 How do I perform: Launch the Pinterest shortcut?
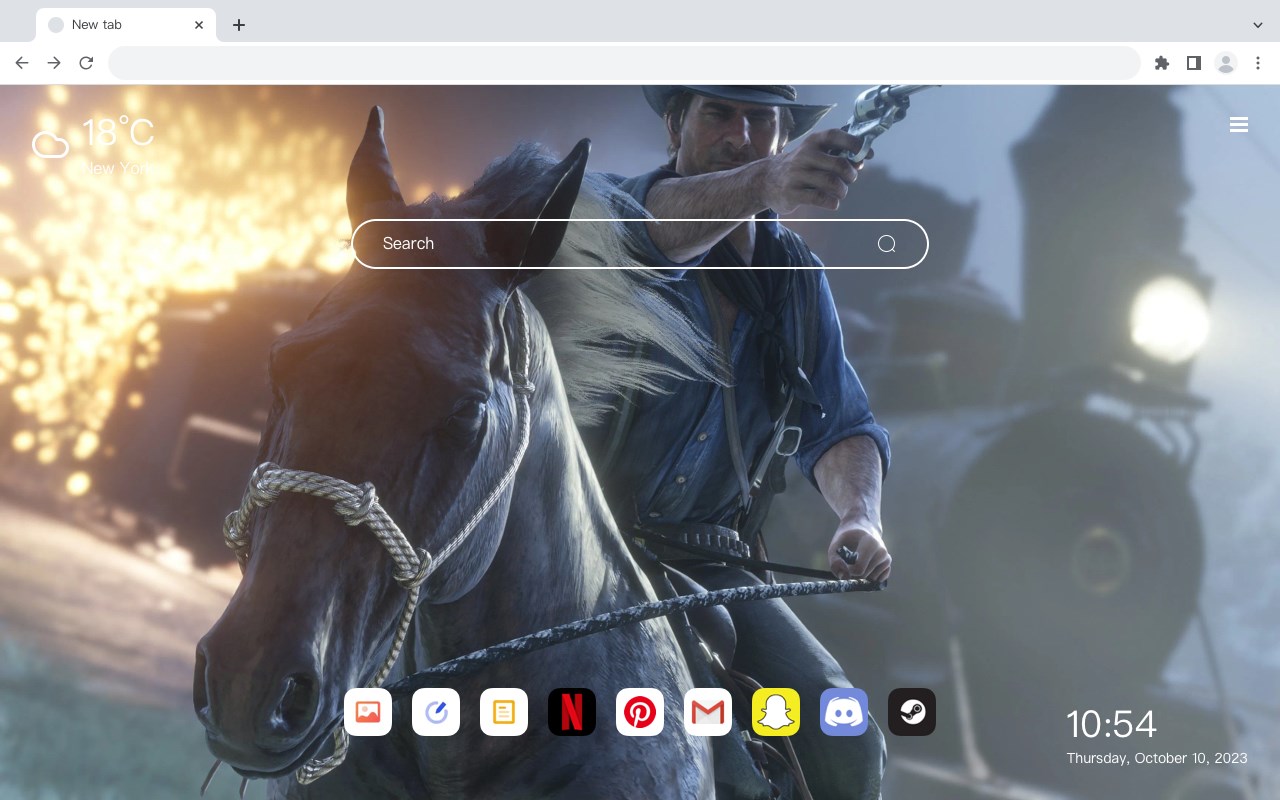[640, 712]
